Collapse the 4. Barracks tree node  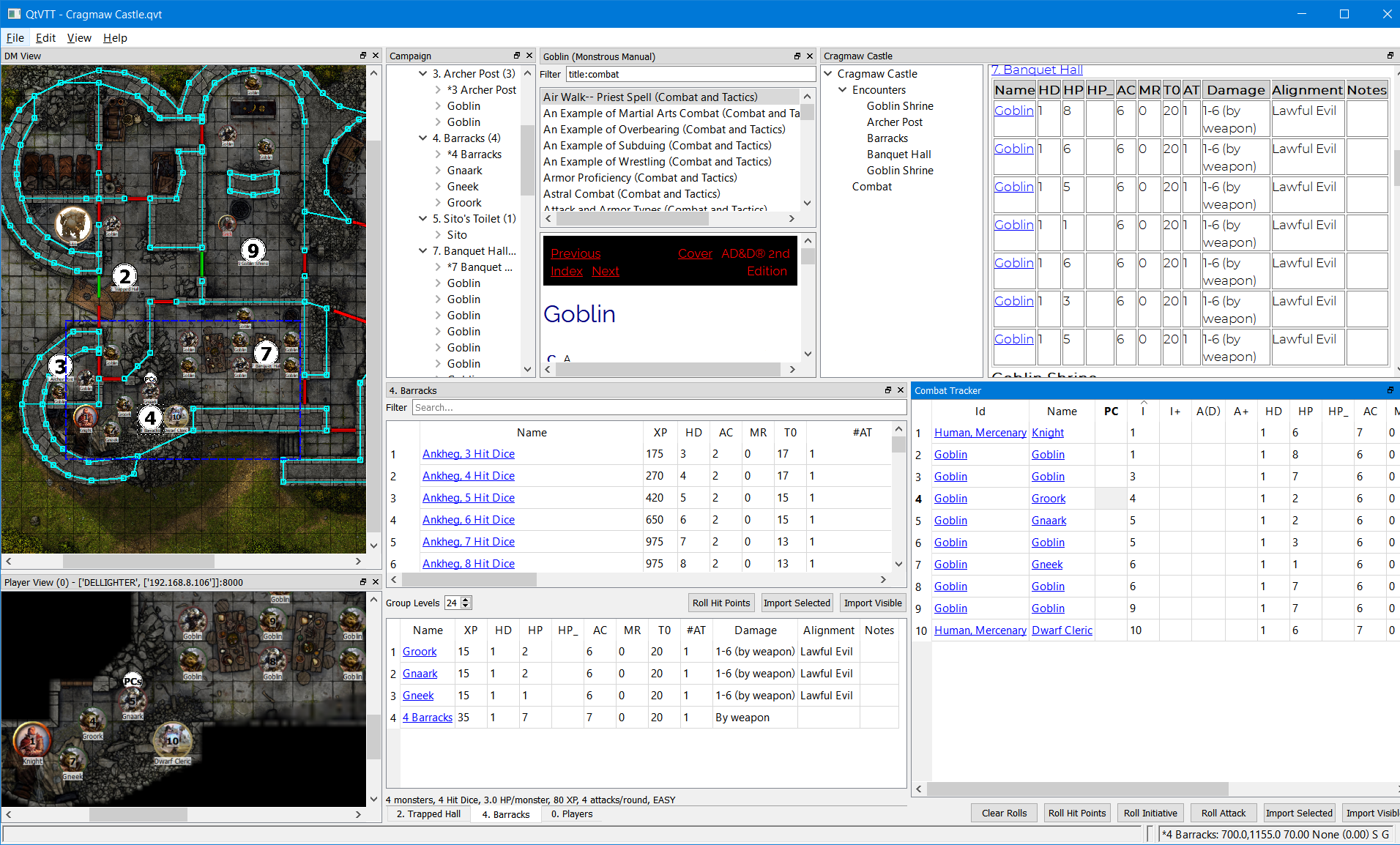tap(422, 138)
